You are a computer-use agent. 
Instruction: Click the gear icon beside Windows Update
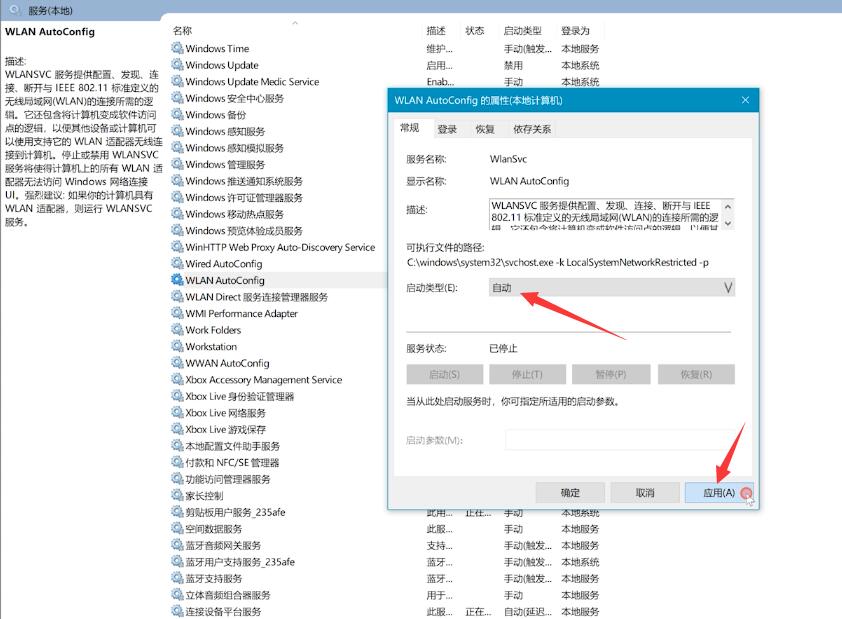click(177, 65)
